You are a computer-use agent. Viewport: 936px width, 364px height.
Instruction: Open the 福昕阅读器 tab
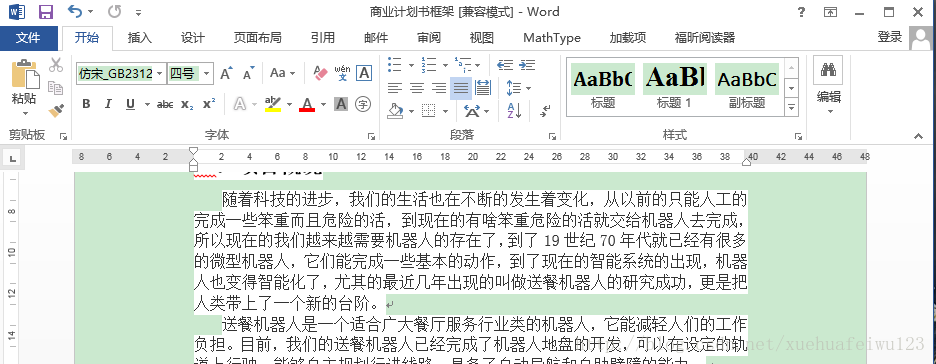pos(705,38)
